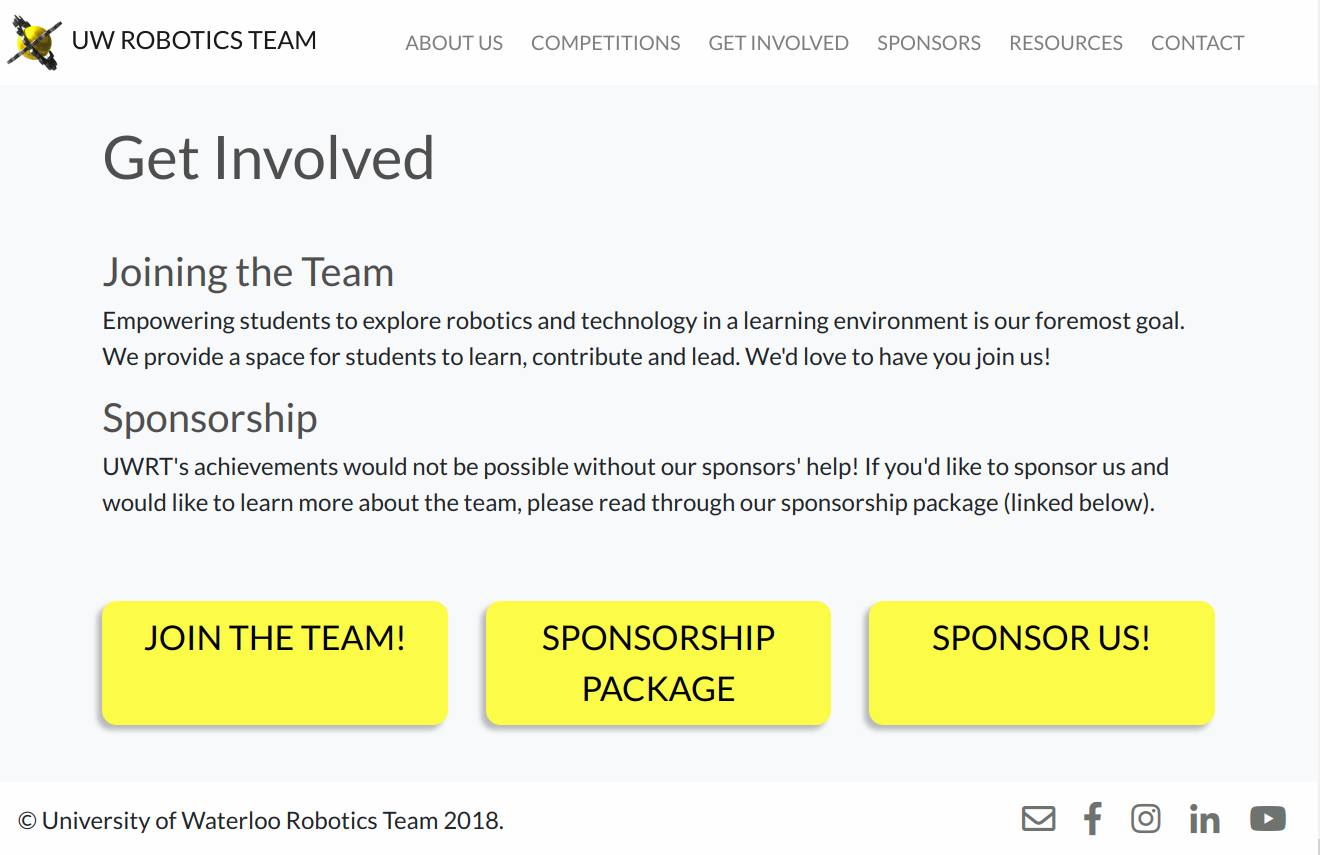The width and height of the screenshot is (1320, 855).
Task: Go to About Us in navigation
Action: click(x=454, y=43)
